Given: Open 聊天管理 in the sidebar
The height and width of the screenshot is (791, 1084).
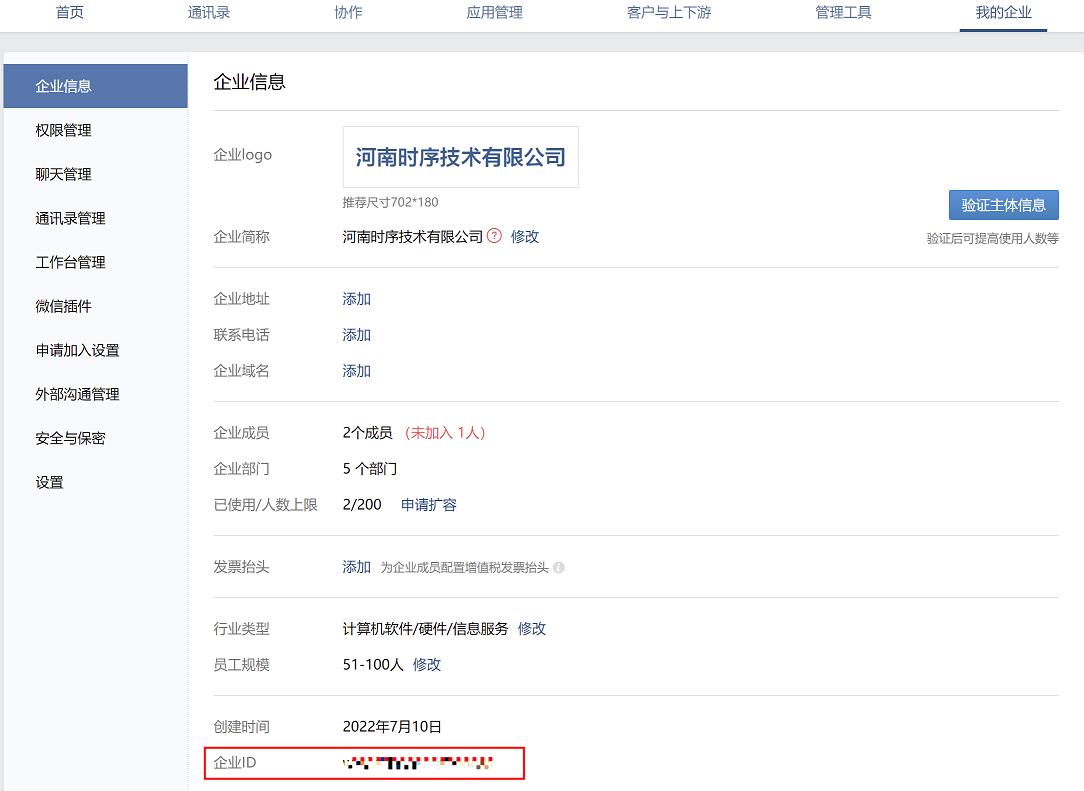Looking at the screenshot, I should [x=63, y=174].
